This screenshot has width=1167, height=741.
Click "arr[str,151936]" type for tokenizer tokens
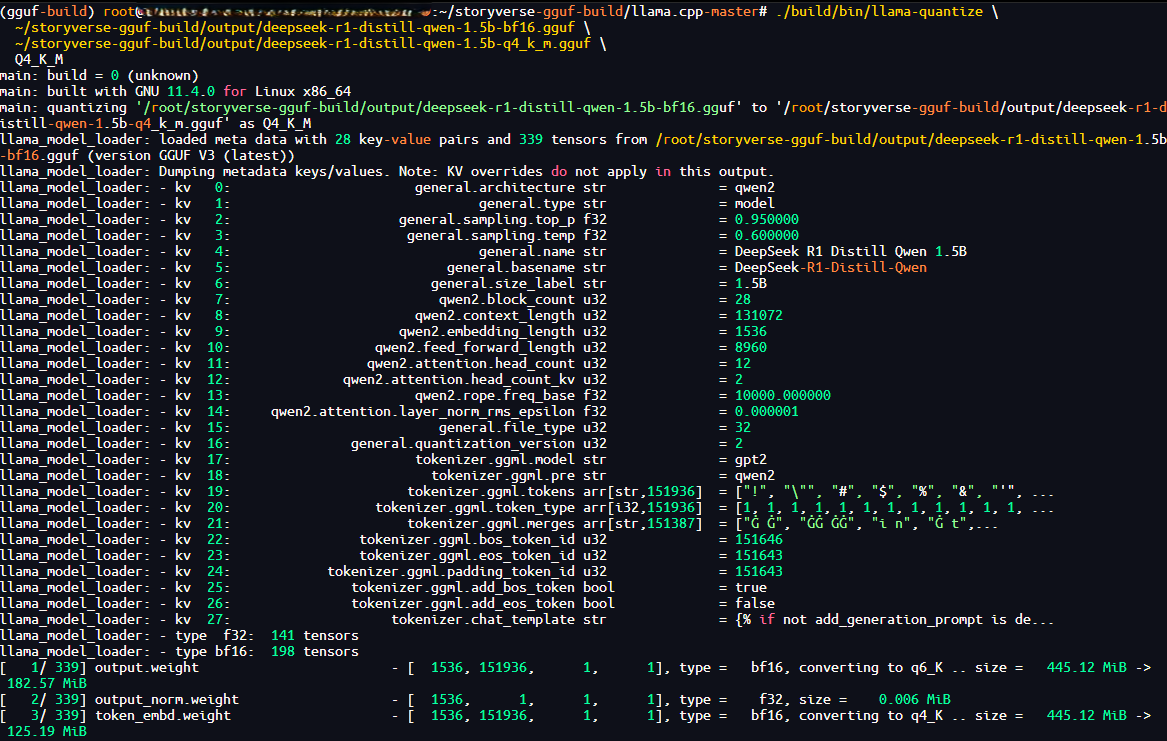(x=643, y=491)
